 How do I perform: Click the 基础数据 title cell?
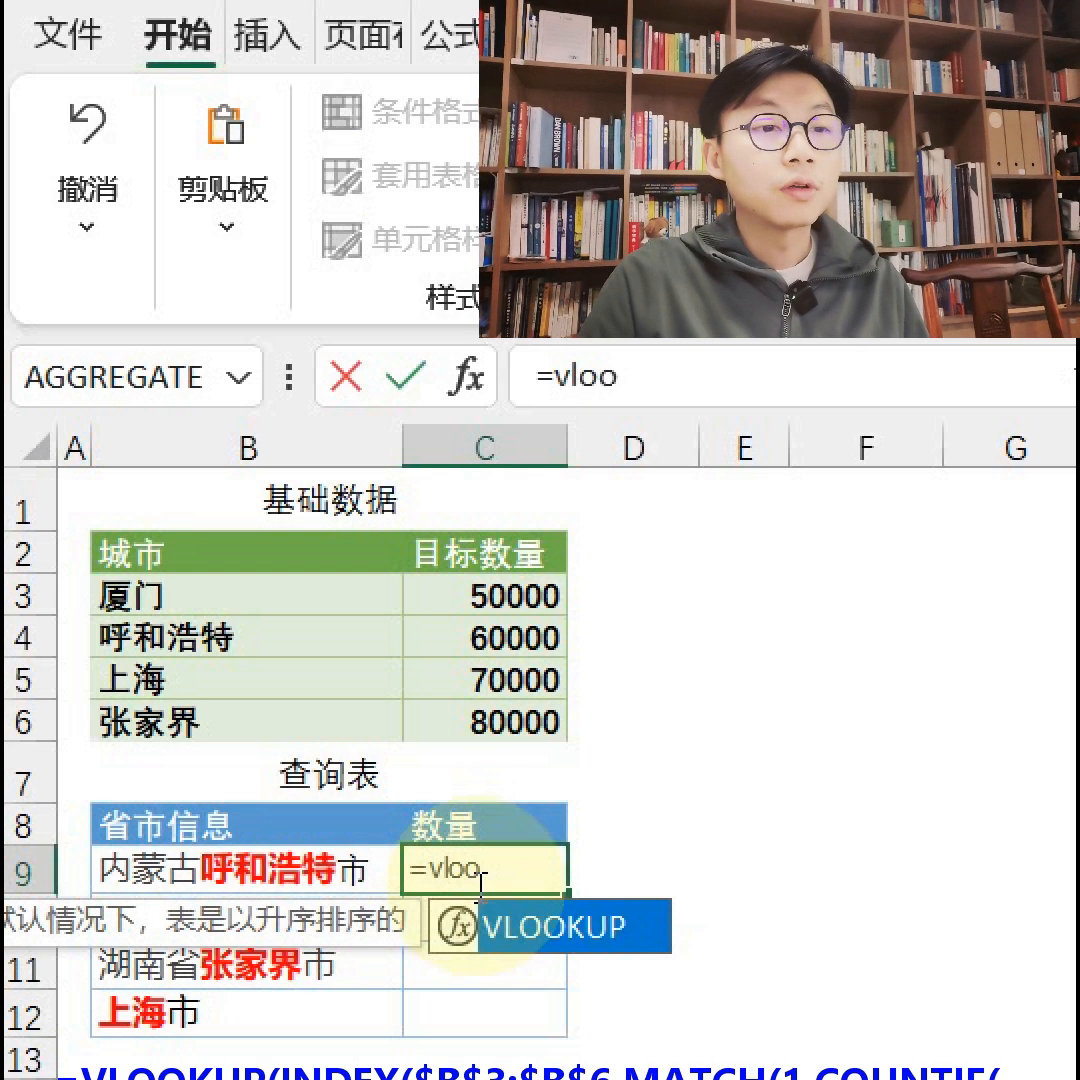coord(329,500)
